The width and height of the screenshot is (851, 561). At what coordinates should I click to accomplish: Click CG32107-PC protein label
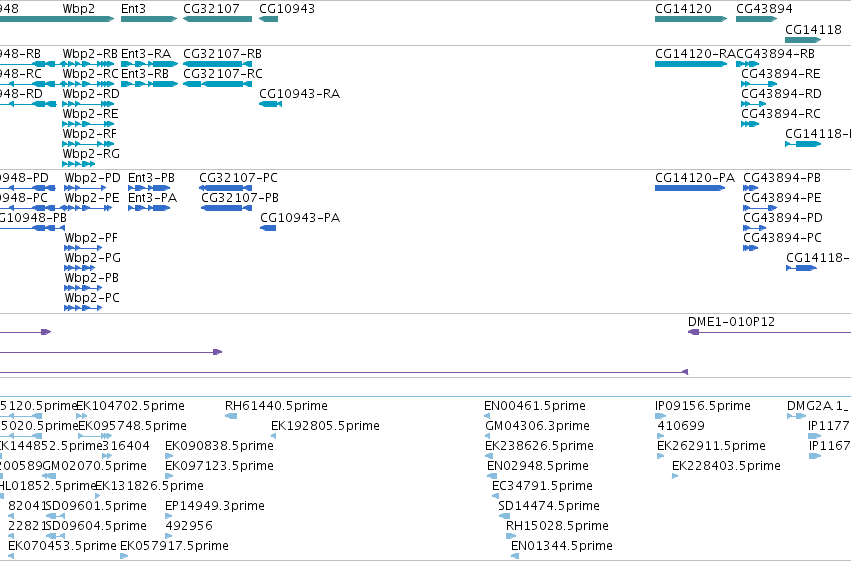[238, 177]
